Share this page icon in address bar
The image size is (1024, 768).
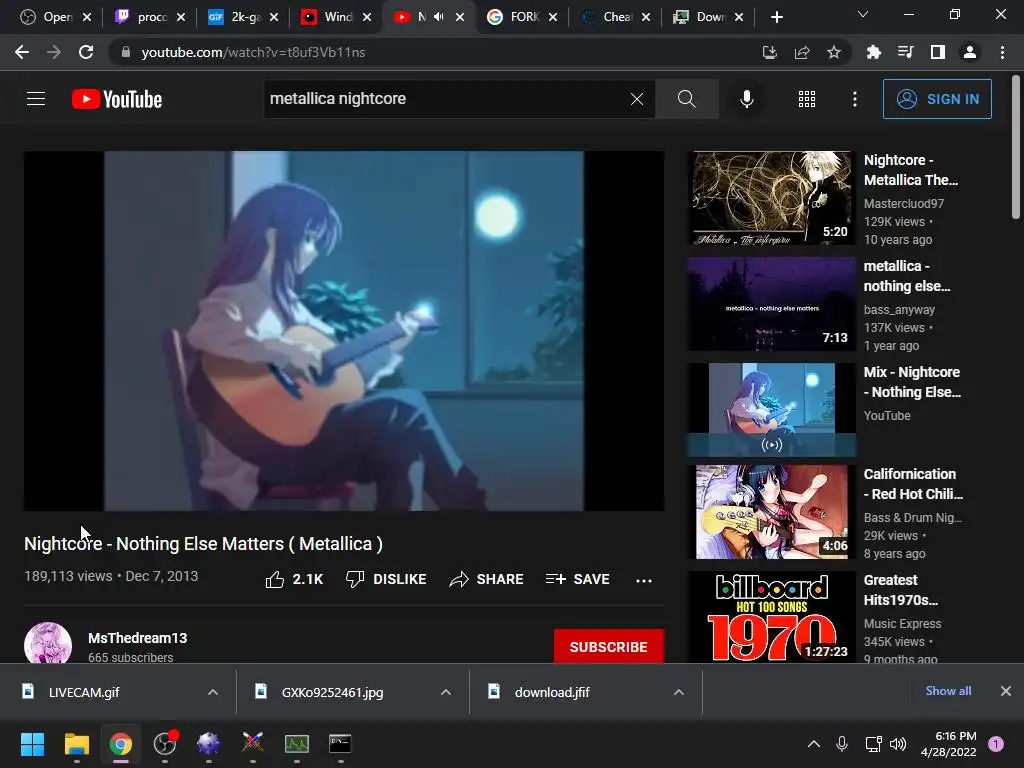tap(802, 52)
